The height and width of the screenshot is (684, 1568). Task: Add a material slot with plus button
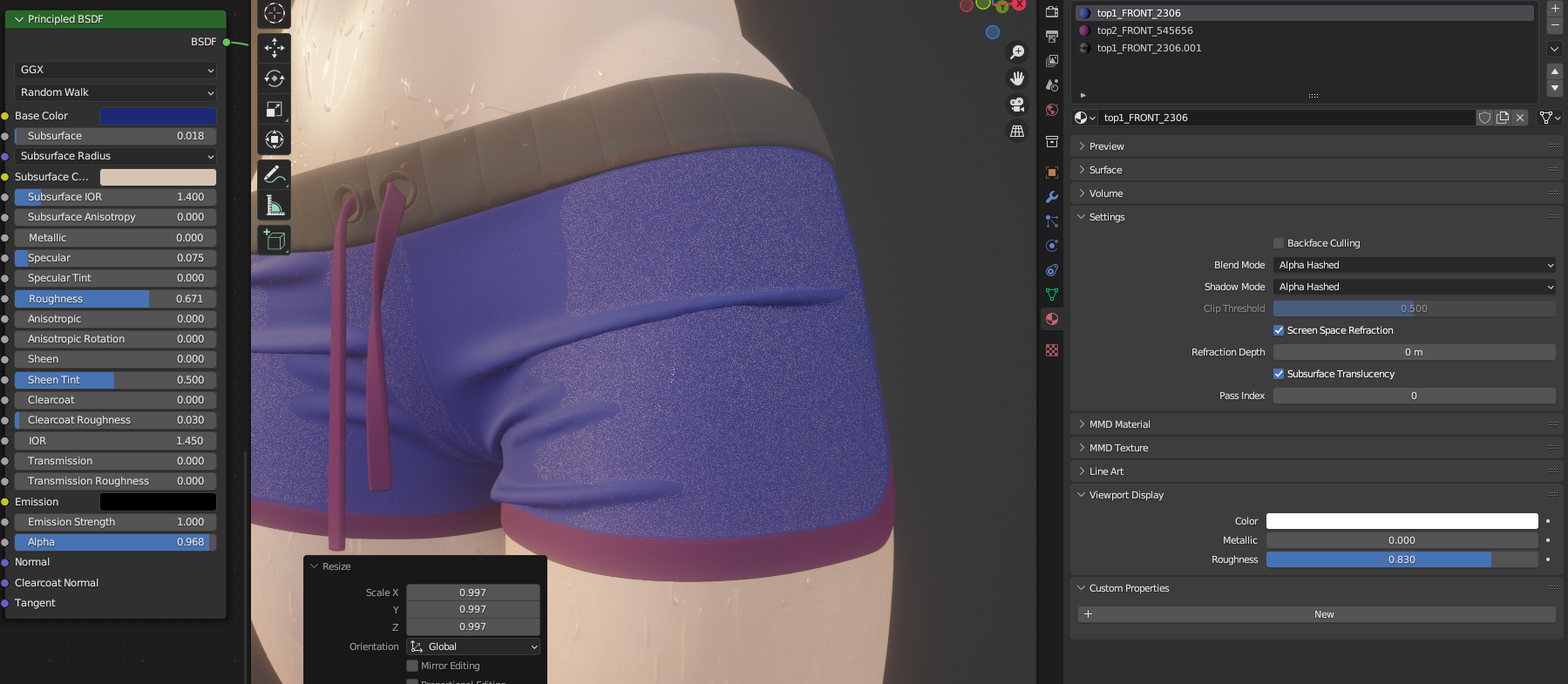[x=1554, y=8]
